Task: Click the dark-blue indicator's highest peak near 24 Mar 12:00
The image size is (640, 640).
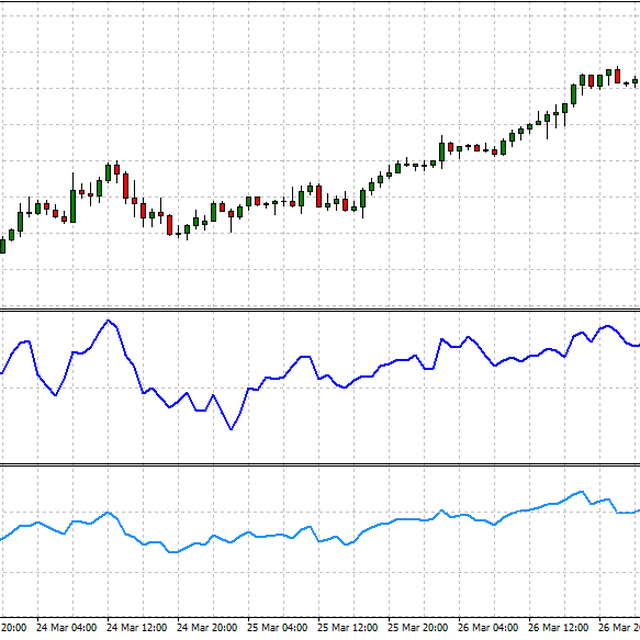Action: [x=108, y=320]
